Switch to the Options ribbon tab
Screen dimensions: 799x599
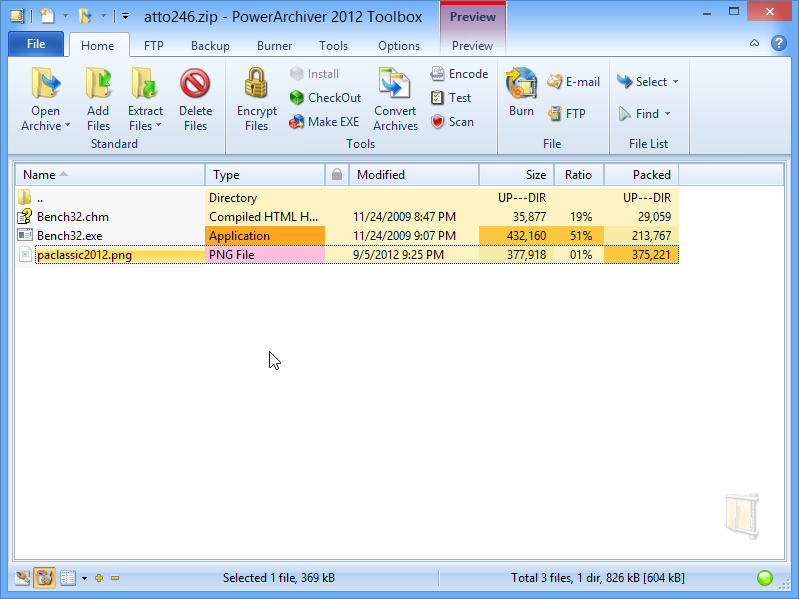click(x=398, y=45)
